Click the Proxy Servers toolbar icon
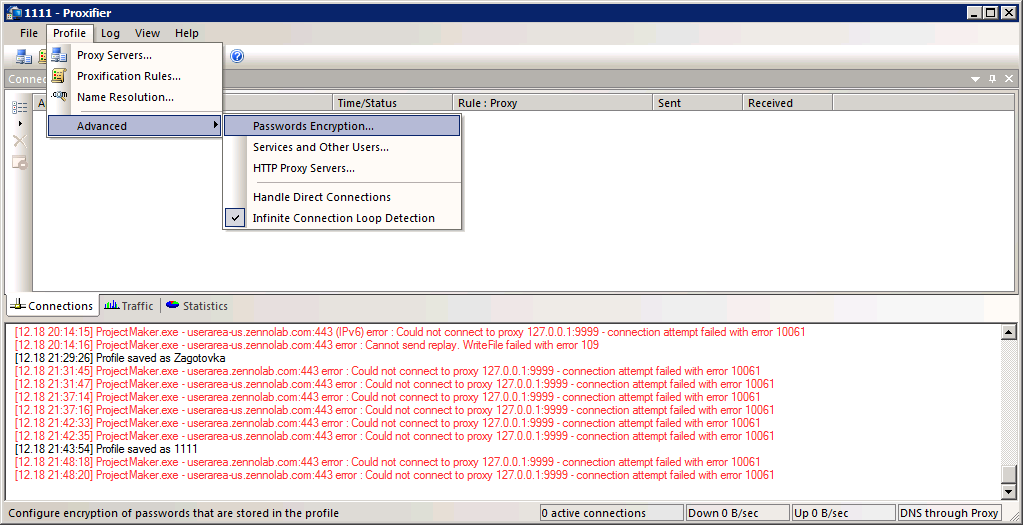This screenshot has height=525, width=1023. pyautogui.click(x=24, y=57)
